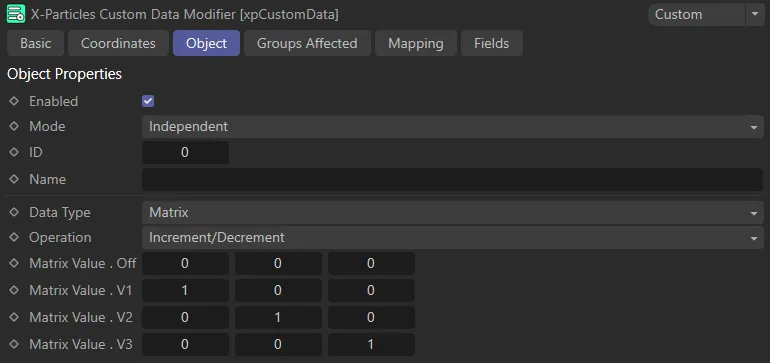Open the Custom preset dropdown arrow

point(755,14)
